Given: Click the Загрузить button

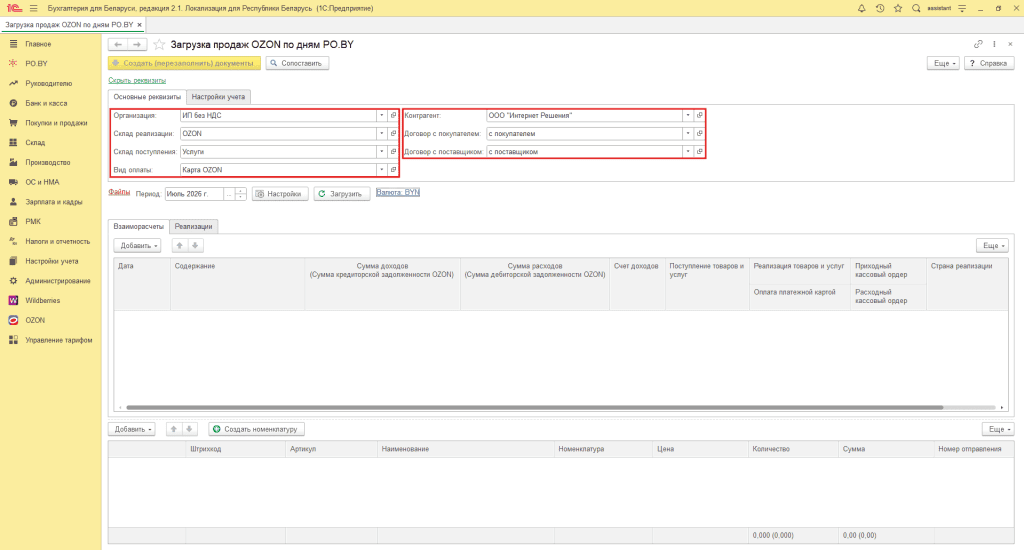Looking at the screenshot, I should point(342,194).
